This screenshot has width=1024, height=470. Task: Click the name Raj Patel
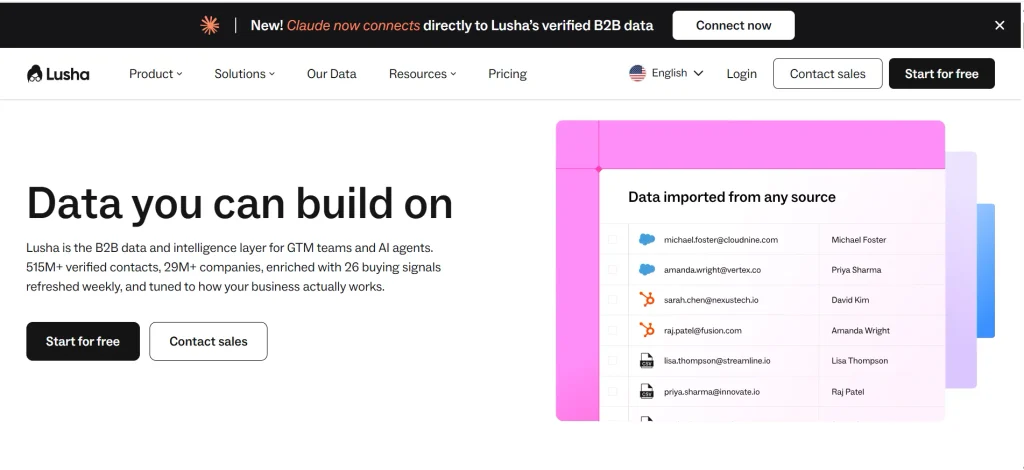pos(848,392)
